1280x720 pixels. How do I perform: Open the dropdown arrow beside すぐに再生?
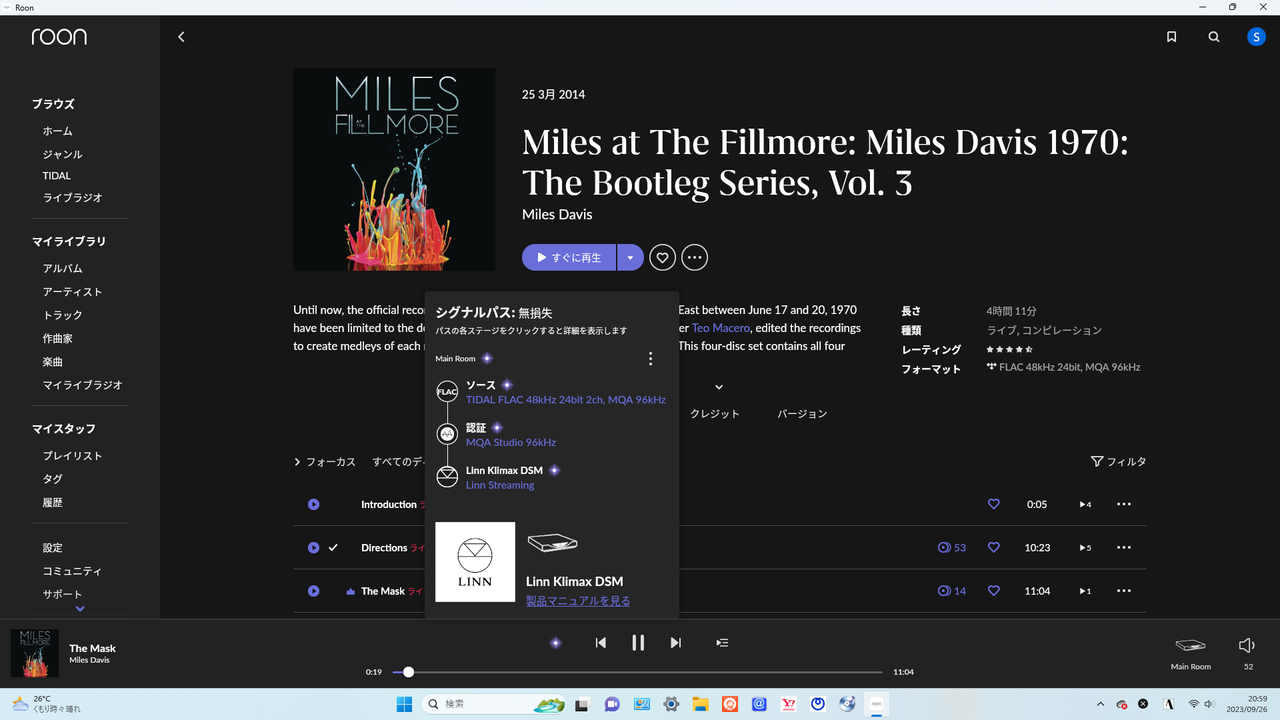(x=630, y=258)
